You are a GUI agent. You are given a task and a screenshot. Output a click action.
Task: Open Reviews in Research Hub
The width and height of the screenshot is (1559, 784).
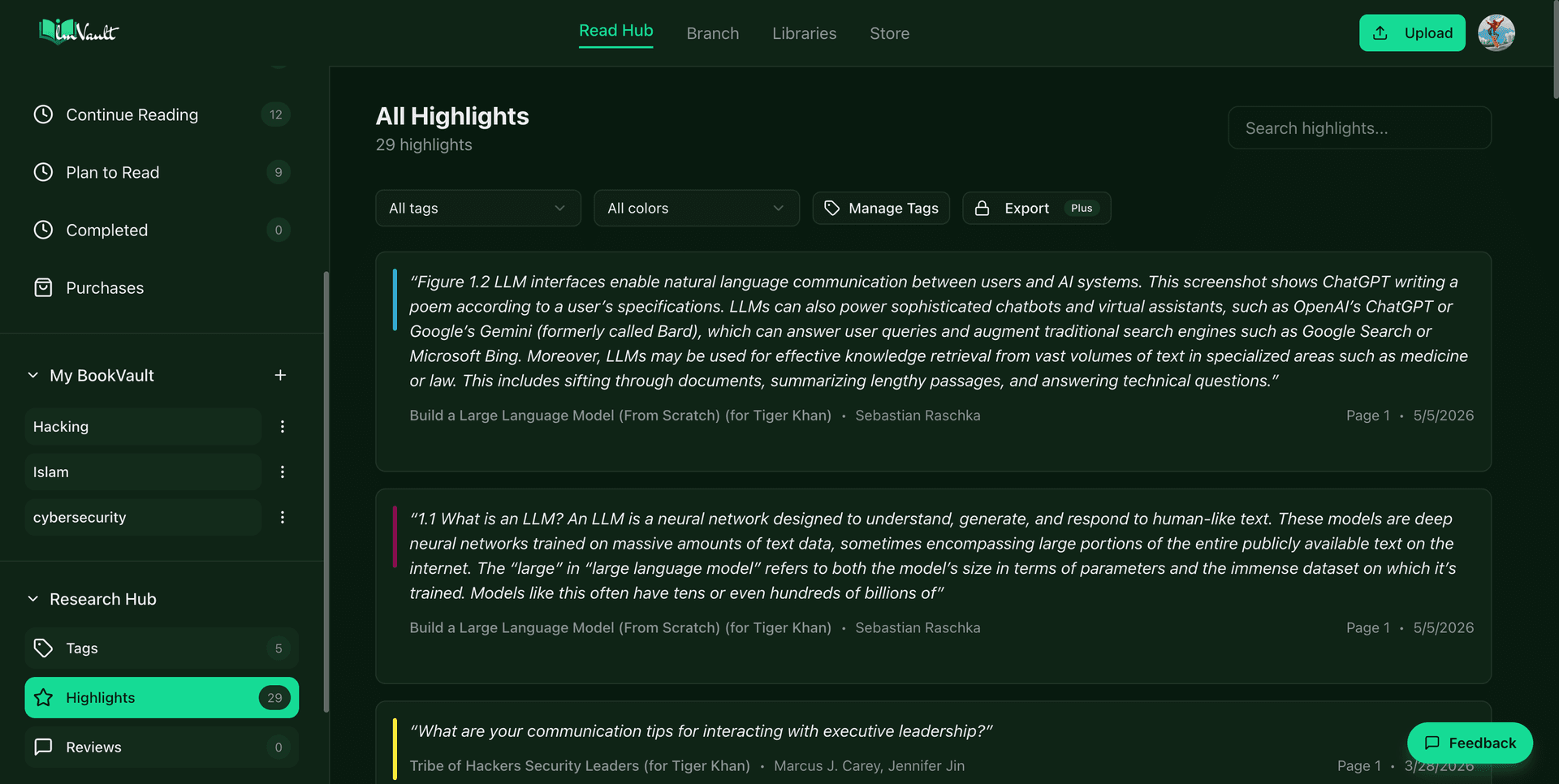(162, 747)
